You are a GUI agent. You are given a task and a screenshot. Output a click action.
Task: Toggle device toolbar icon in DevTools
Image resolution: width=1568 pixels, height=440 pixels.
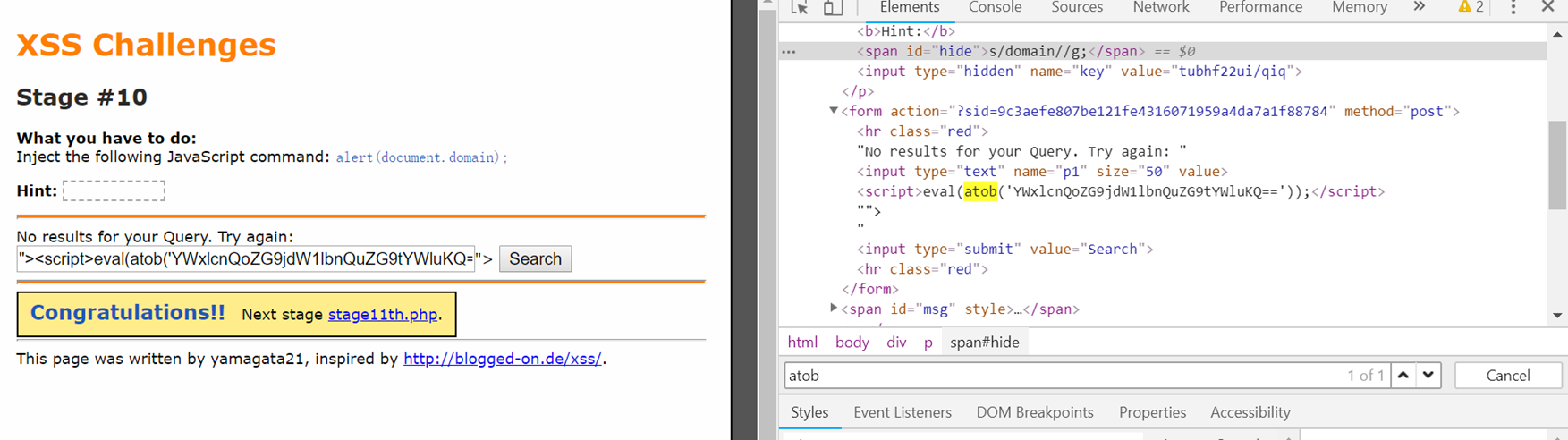[x=833, y=7]
